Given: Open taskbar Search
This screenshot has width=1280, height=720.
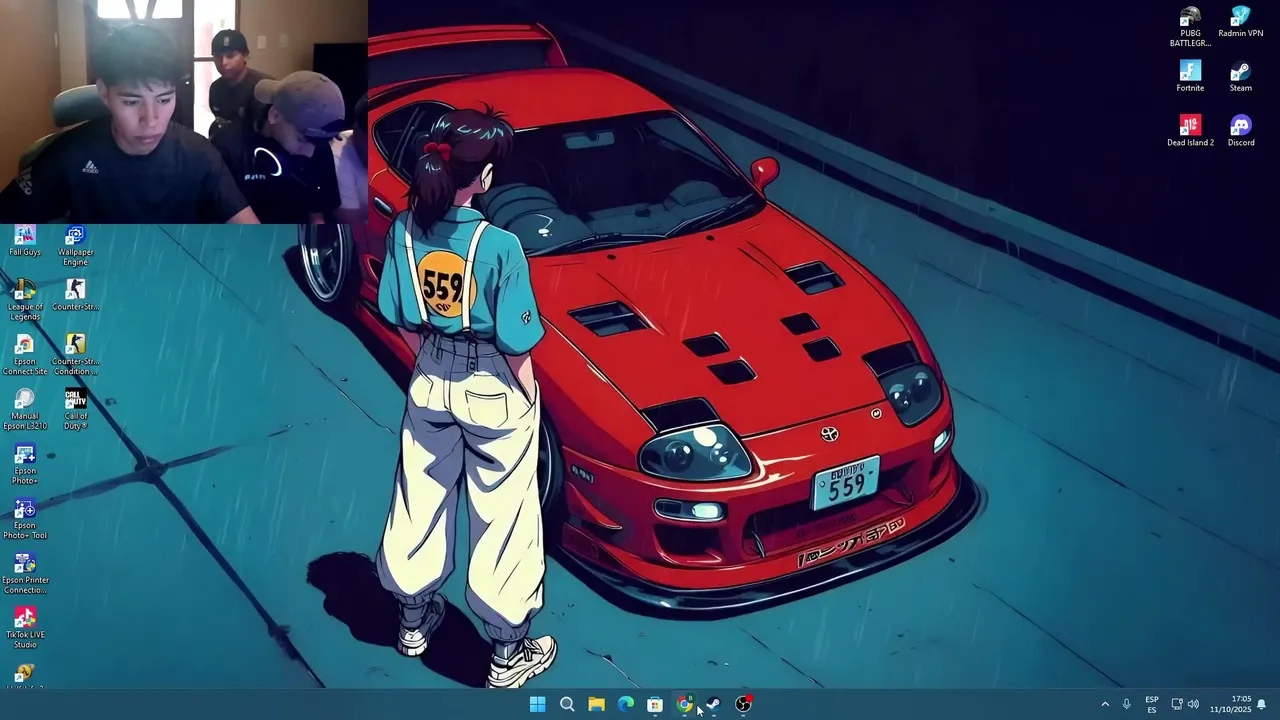Looking at the screenshot, I should [567, 704].
